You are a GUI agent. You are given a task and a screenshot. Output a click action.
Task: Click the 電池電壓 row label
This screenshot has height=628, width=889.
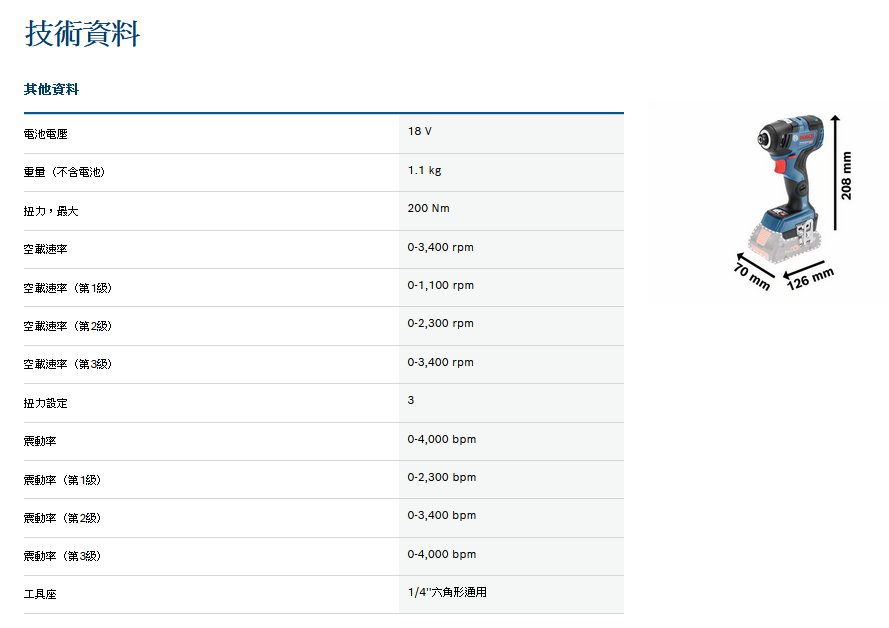(x=46, y=134)
